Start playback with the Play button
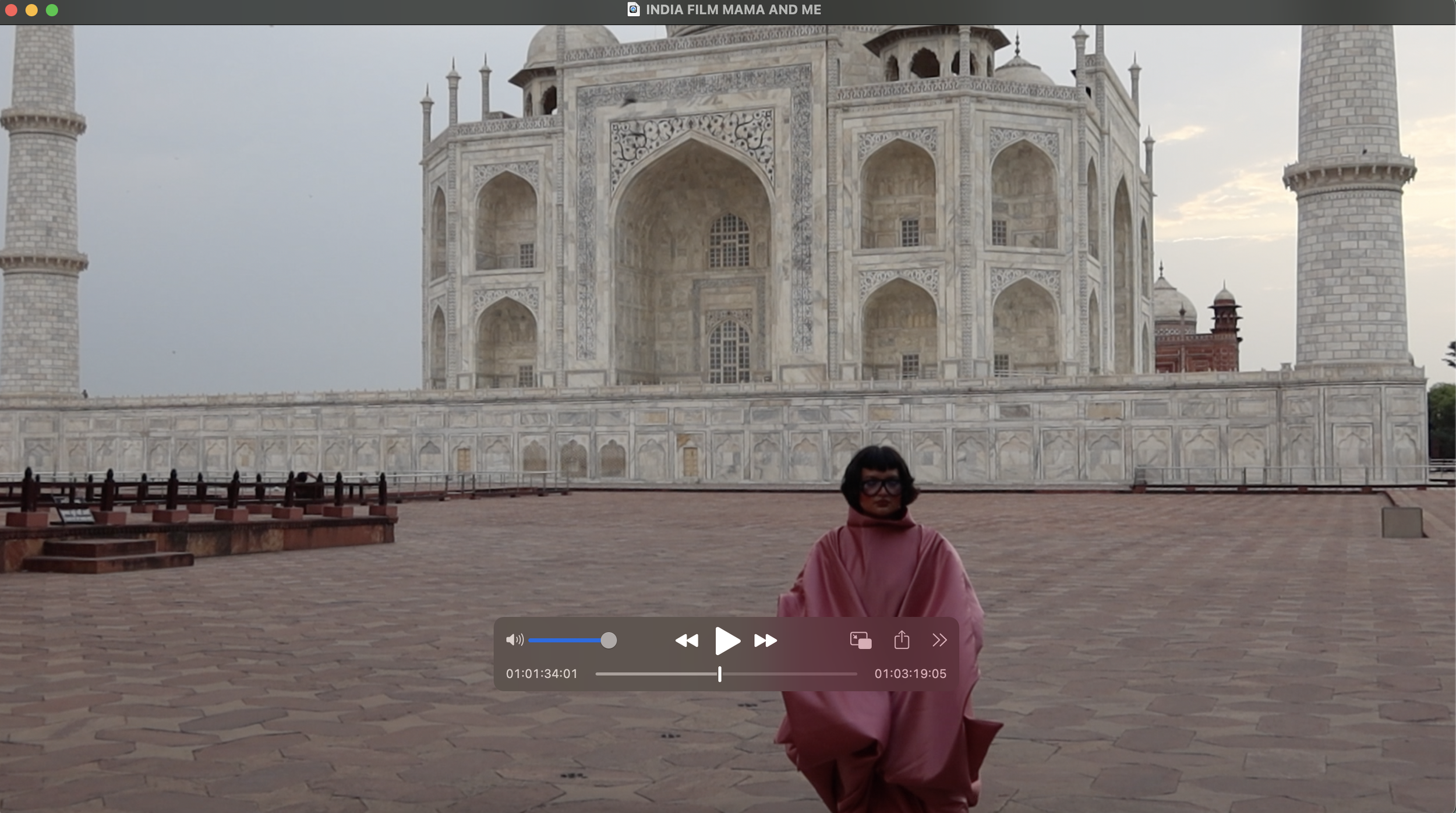The width and height of the screenshot is (1456, 813). click(726, 641)
